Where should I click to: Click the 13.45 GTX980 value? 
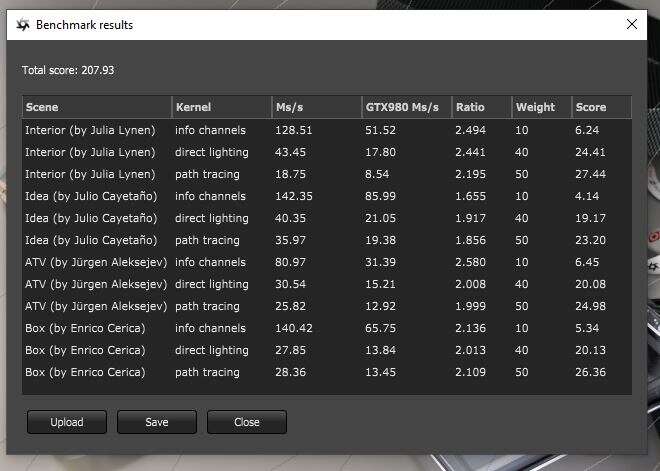coord(381,372)
